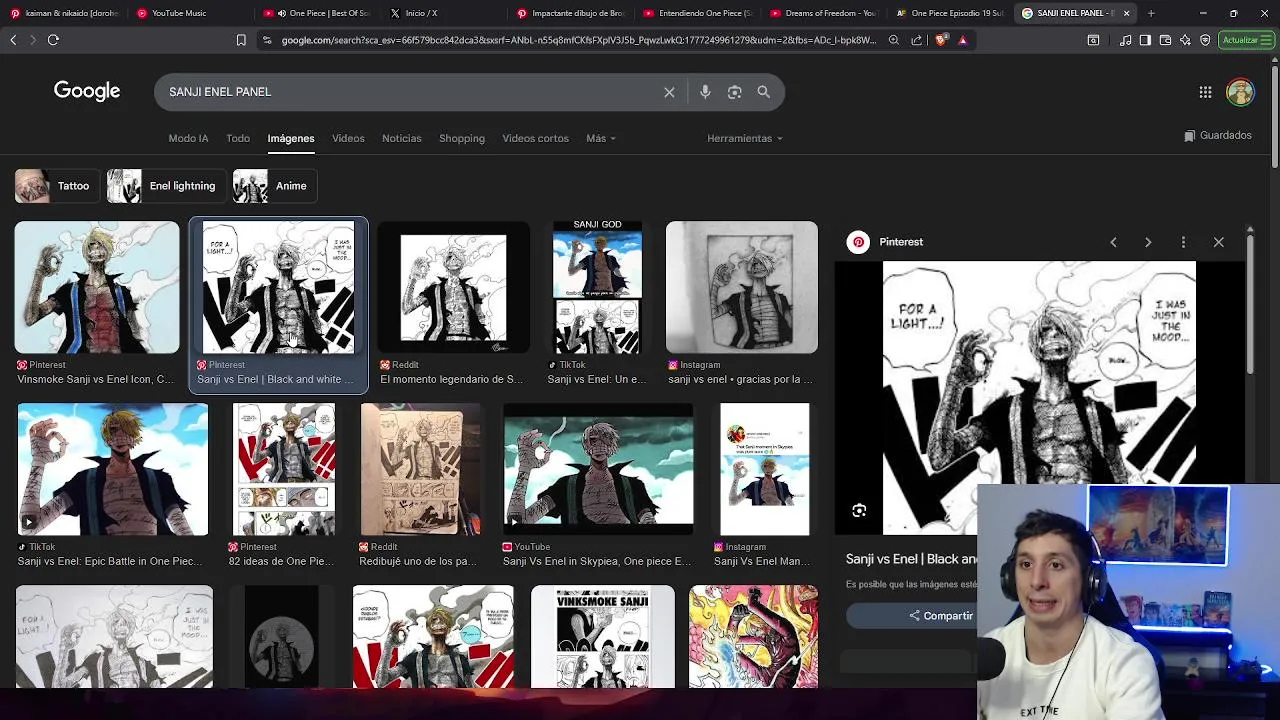
Task: Toggle the browser sidebar panel icon
Action: 1145,40
